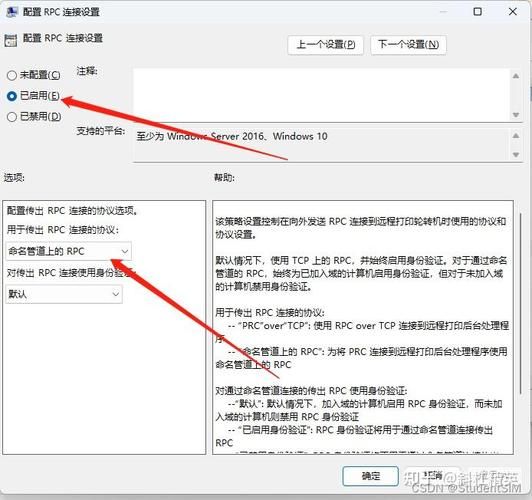The image size is (532, 500).
Task: Click the comment box scroll down arrow
Action: (516, 115)
